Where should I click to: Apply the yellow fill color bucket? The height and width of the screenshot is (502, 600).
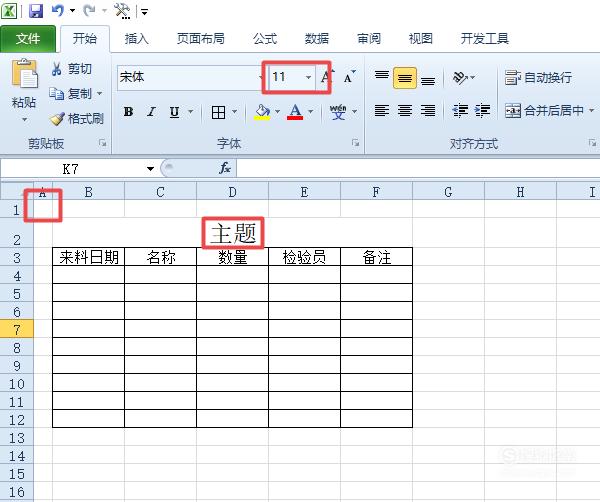[x=262, y=112]
